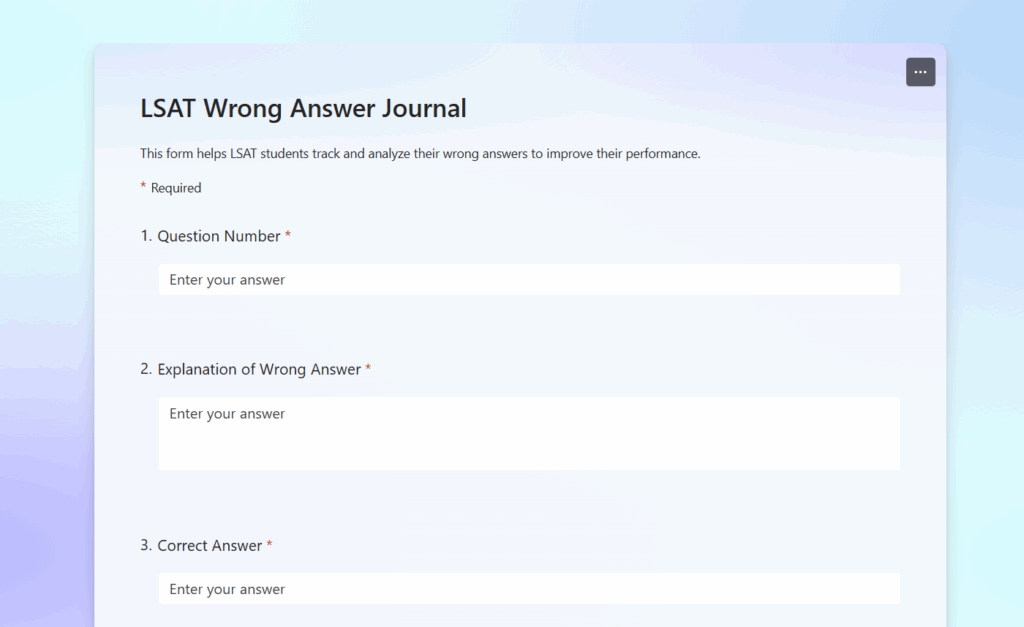Click the Required legend text
Viewport: 1024px width, 627px height.
click(x=176, y=188)
